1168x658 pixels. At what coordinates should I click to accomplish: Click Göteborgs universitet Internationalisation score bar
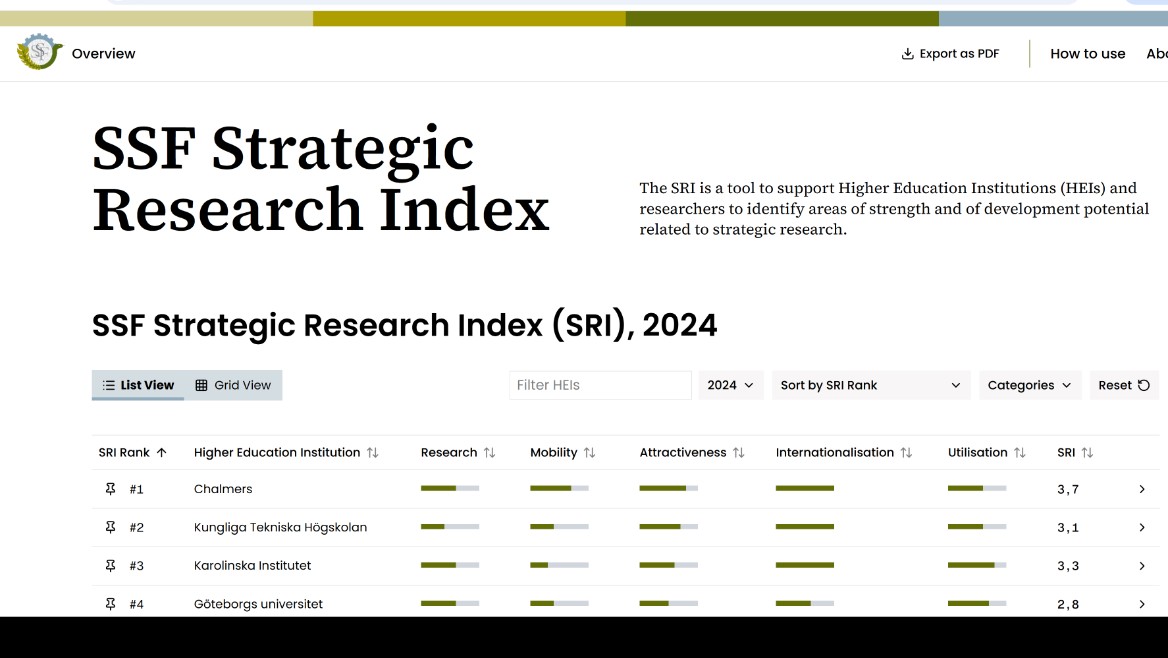(x=804, y=603)
